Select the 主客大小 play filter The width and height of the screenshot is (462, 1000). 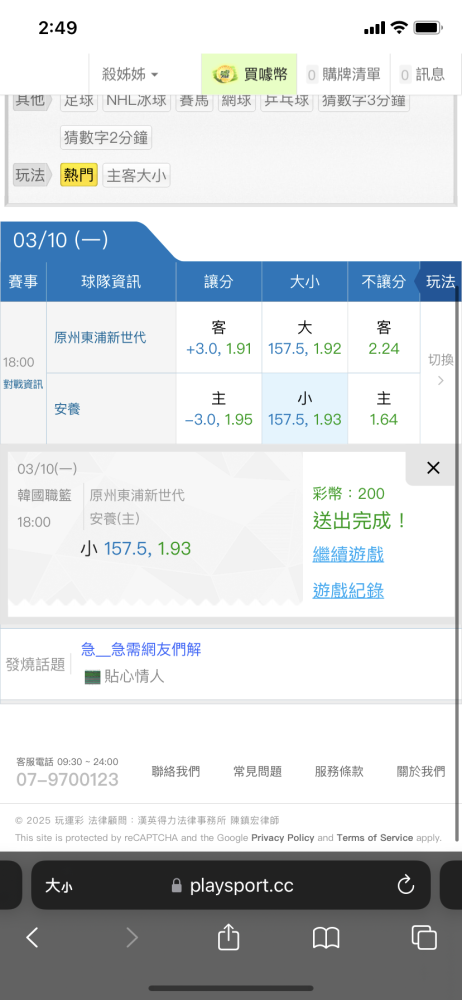coord(137,175)
